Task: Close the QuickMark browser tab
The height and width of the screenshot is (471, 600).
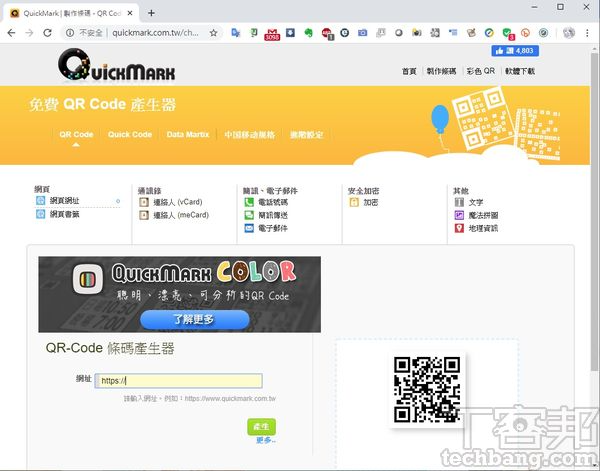Action: pos(130,13)
